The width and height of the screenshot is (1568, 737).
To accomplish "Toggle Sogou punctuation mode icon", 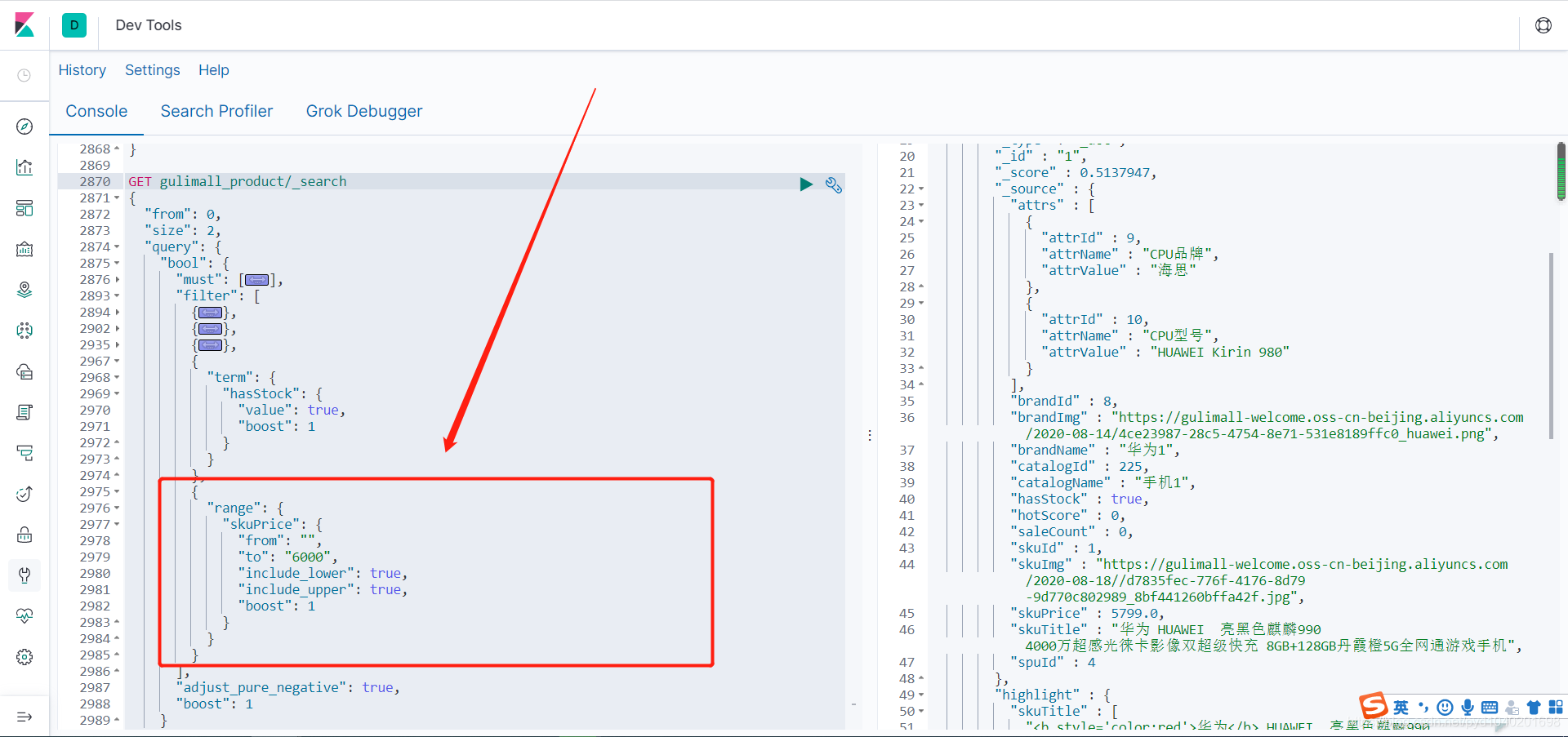I will pos(1423,708).
